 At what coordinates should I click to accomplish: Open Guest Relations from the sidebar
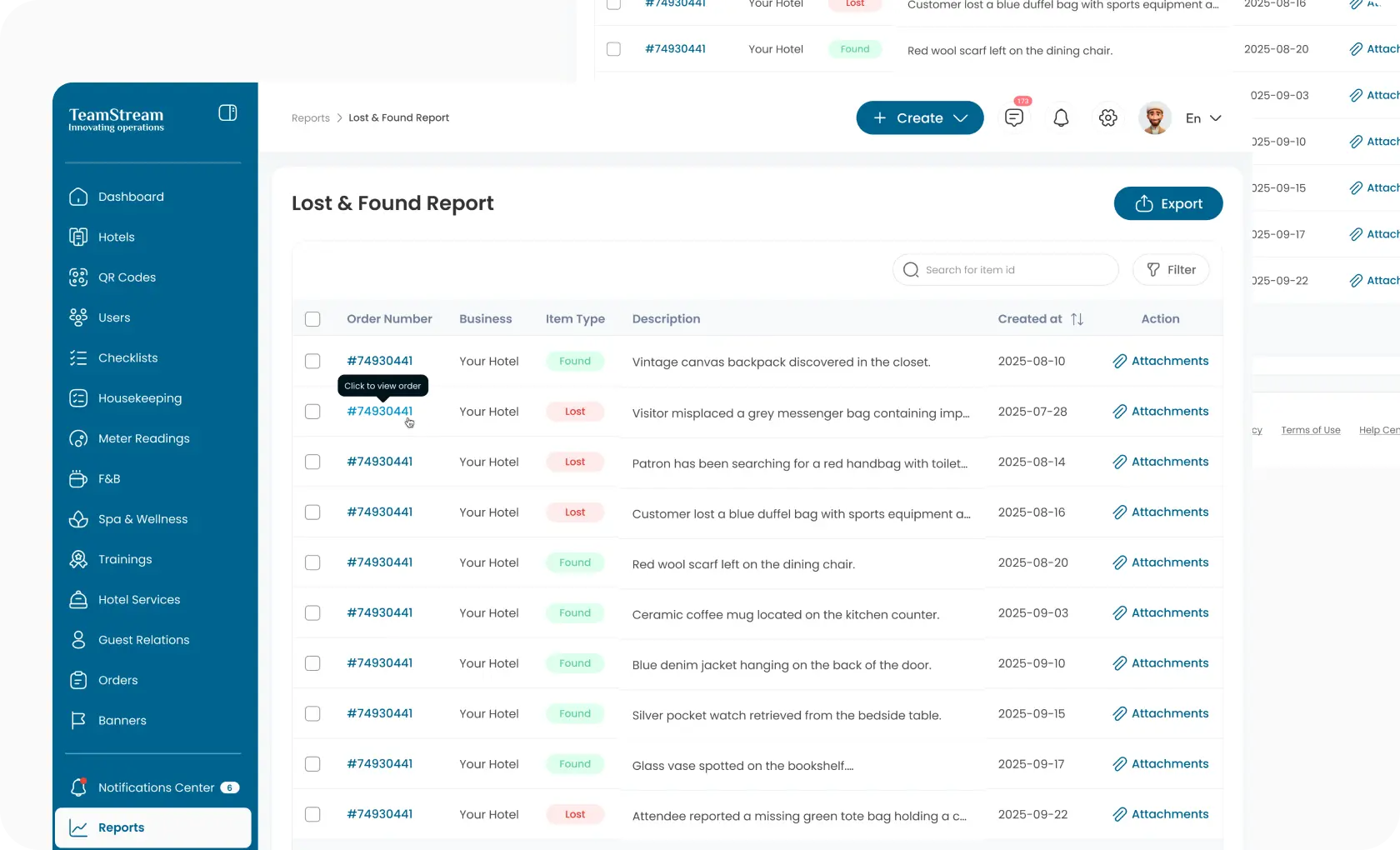[x=143, y=640]
